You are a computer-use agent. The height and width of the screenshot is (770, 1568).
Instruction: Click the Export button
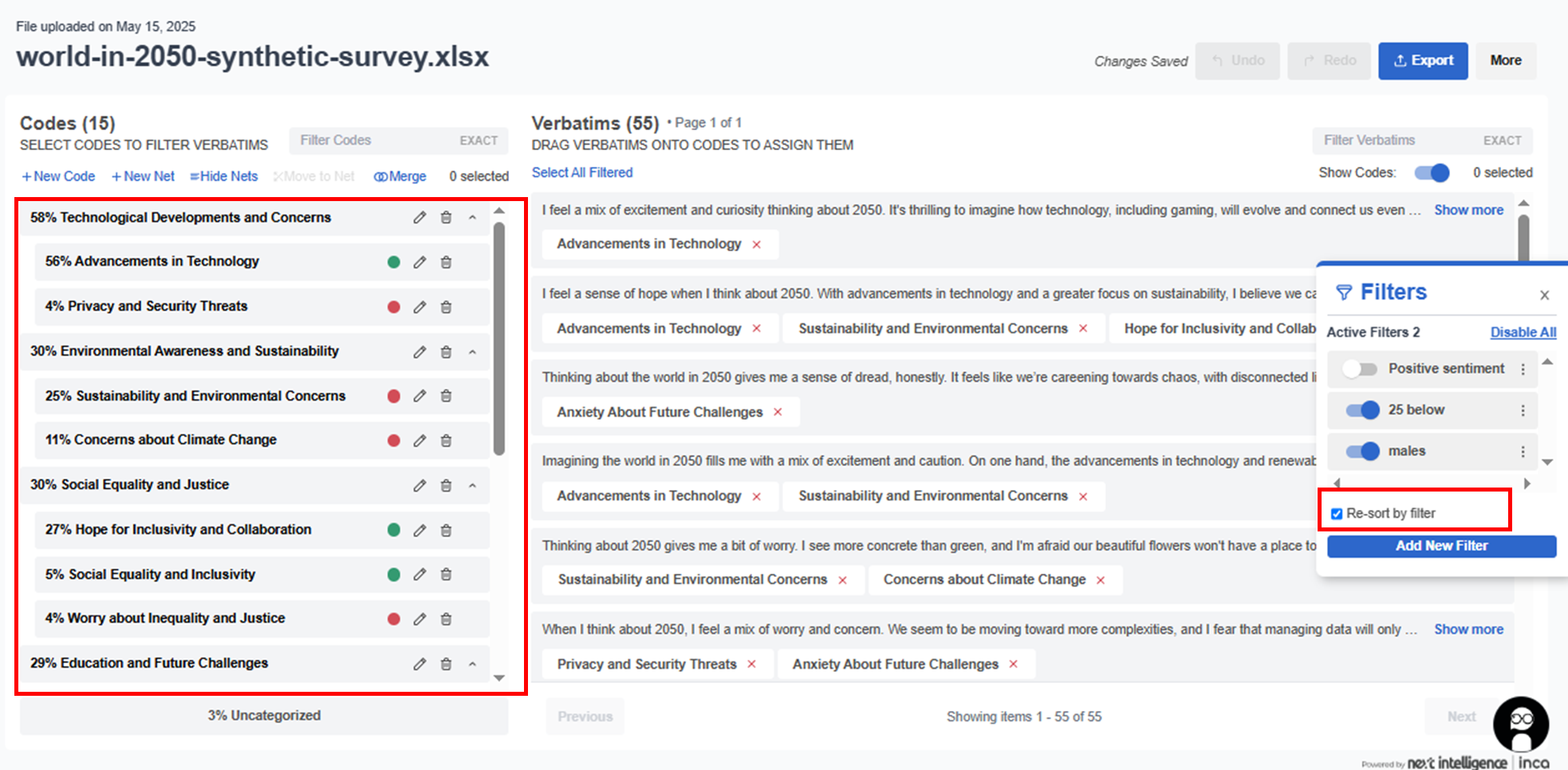tap(1423, 61)
